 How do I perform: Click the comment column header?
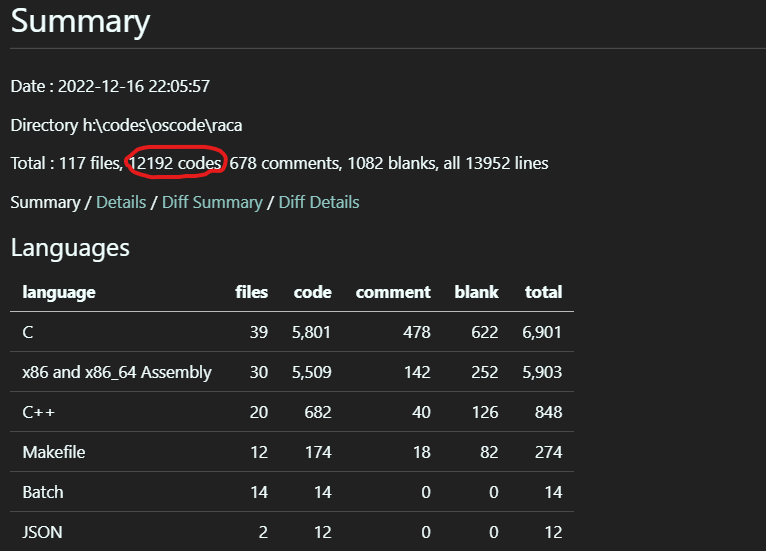pyautogui.click(x=393, y=292)
